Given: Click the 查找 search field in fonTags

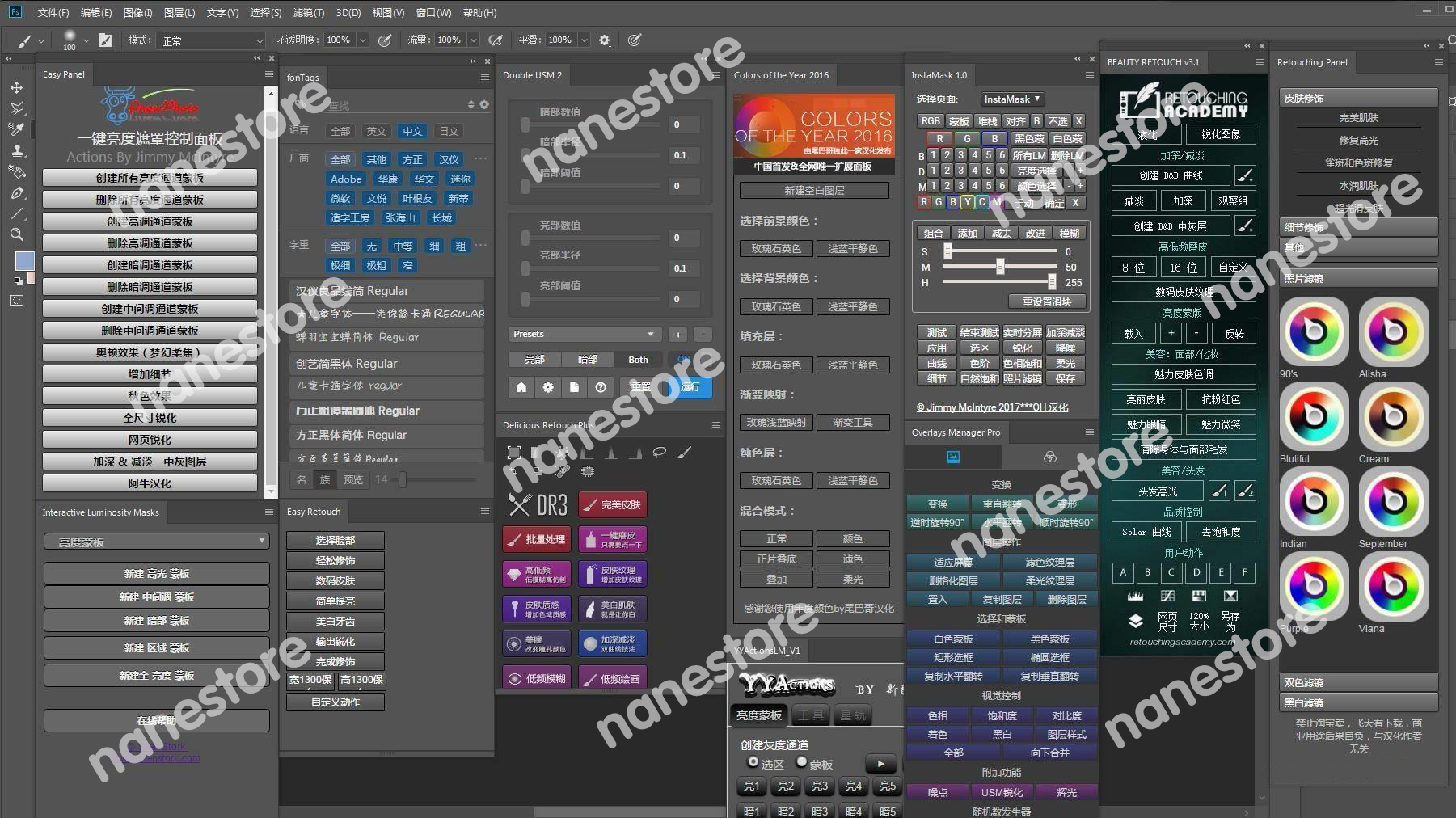Looking at the screenshot, I should (388, 106).
